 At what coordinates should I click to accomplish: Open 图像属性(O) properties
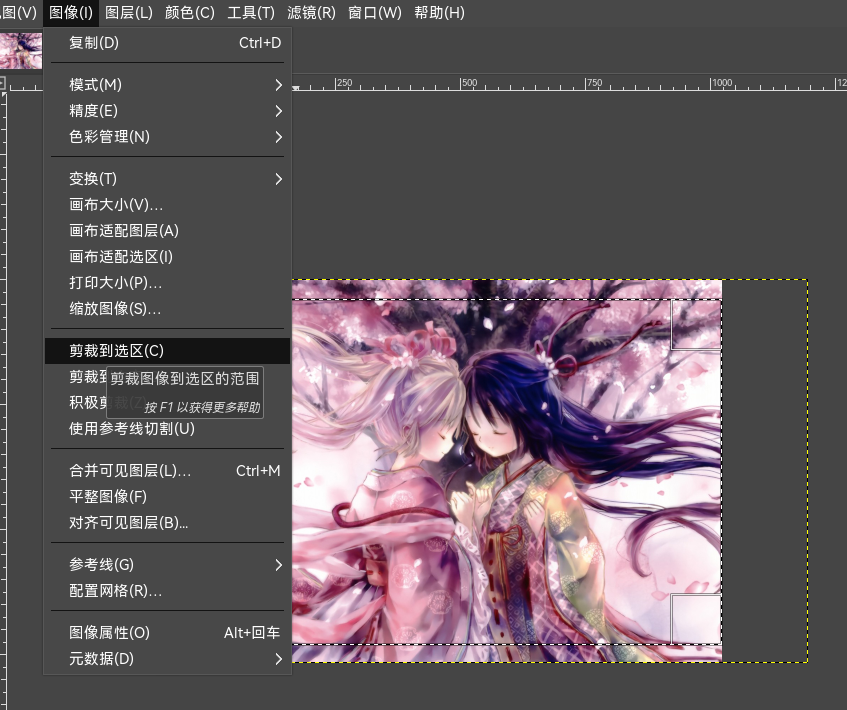pyautogui.click(x=167, y=633)
